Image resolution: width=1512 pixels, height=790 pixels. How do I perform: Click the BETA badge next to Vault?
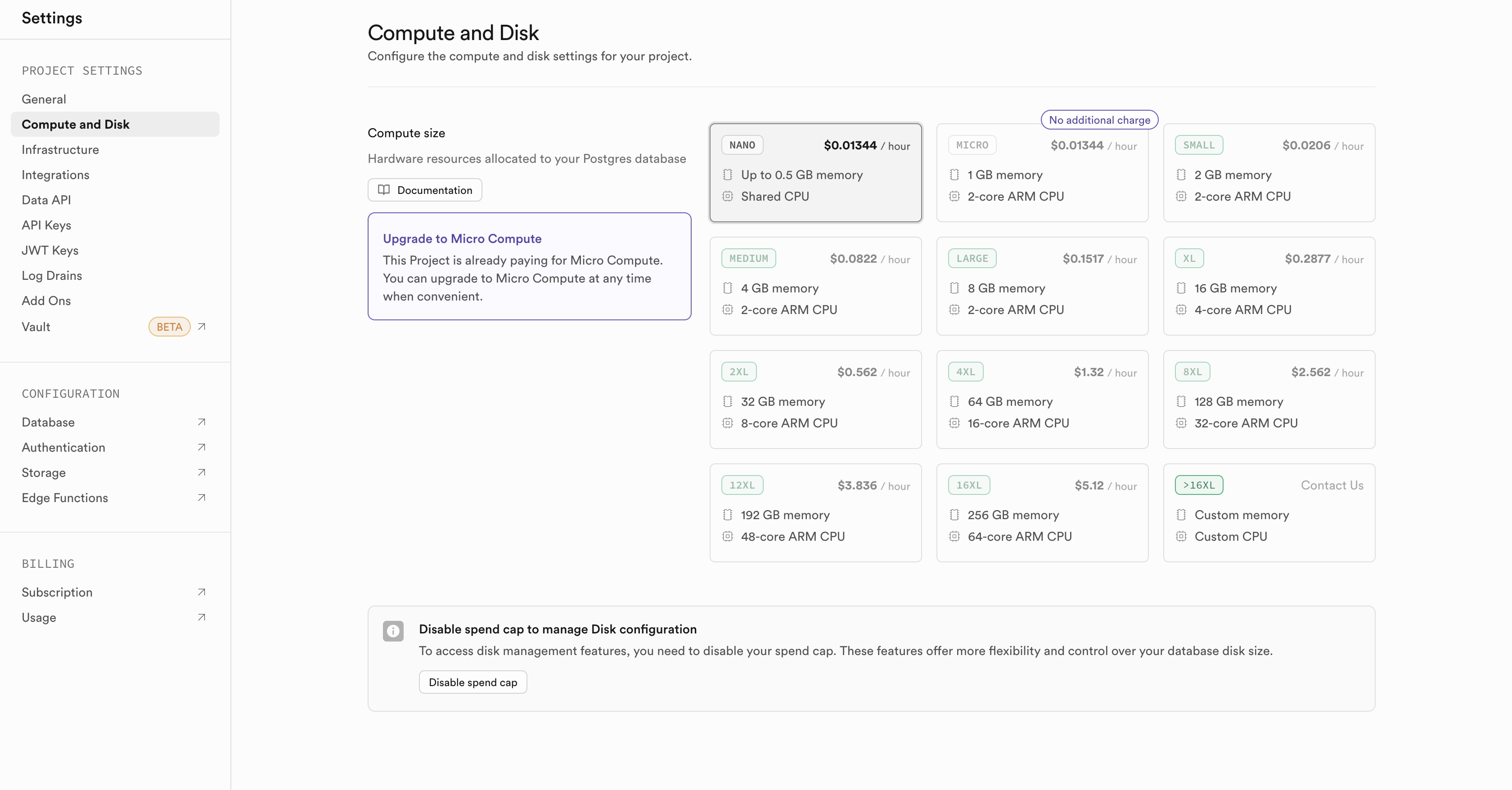[169, 327]
